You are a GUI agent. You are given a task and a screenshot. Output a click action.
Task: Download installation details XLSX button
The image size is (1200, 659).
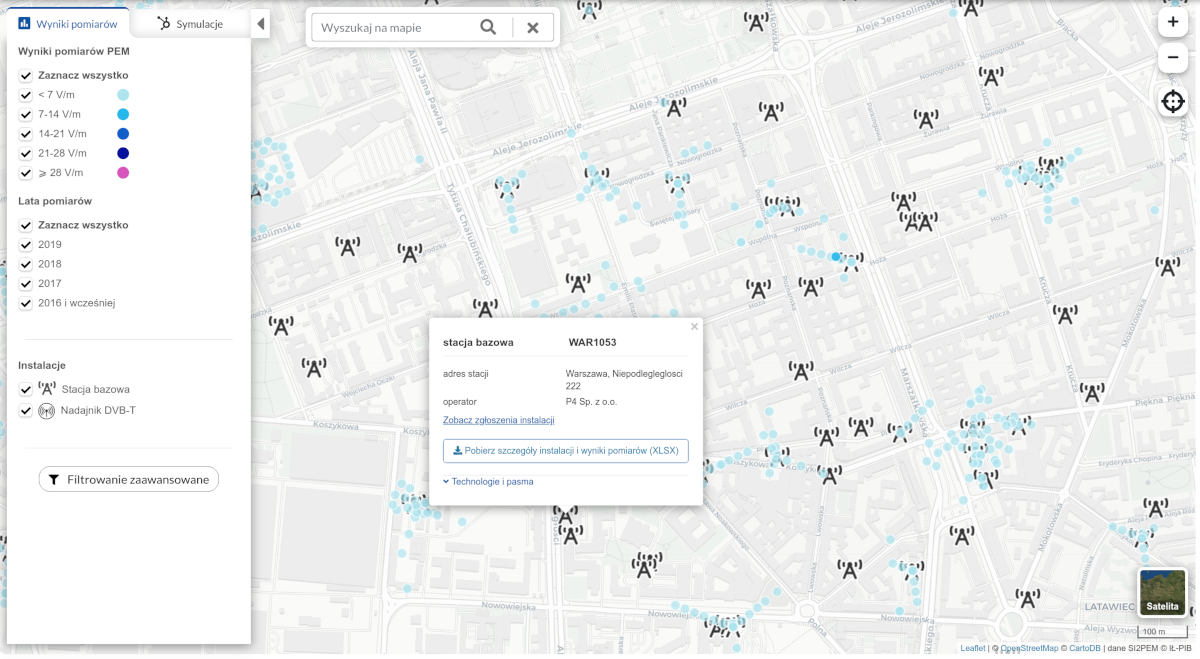click(x=565, y=451)
